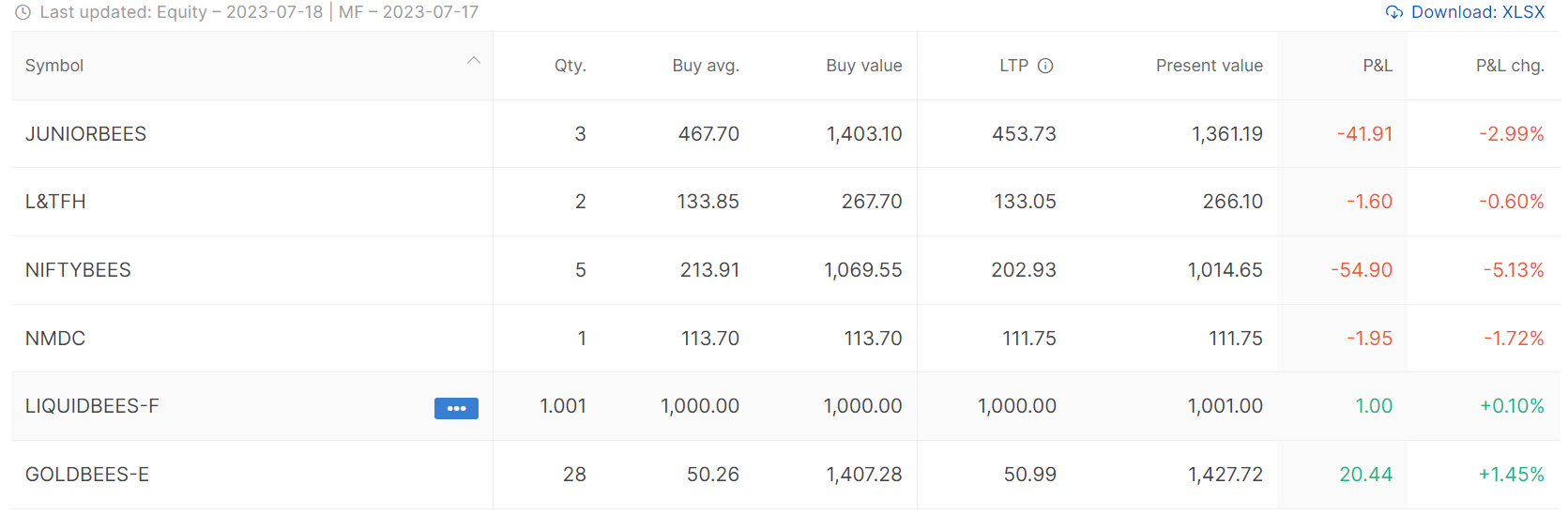Screen dimensions: 1568x514
Task: Click the LTP column header
Action: point(1013,66)
